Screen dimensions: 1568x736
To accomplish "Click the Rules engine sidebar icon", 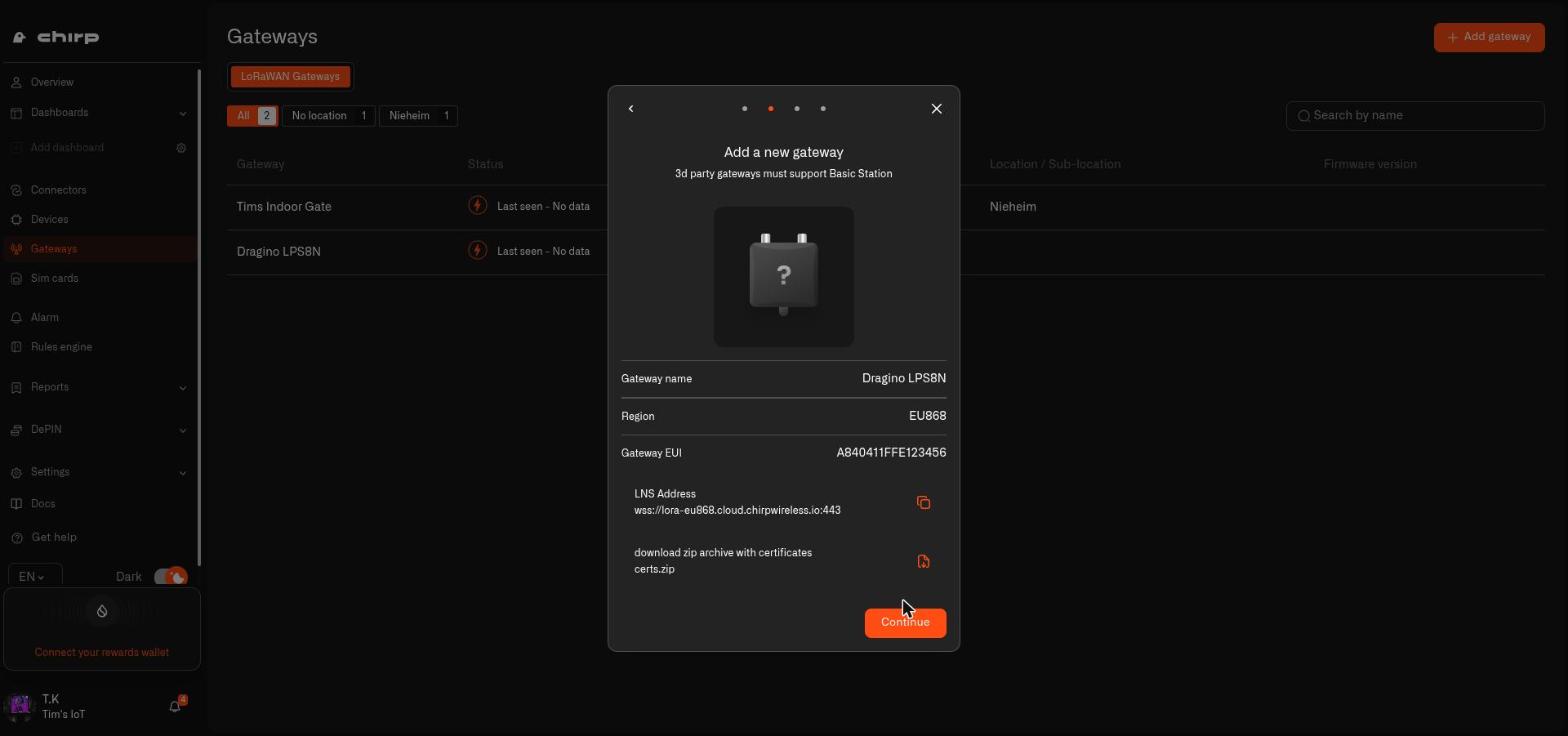I will click(16, 347).
